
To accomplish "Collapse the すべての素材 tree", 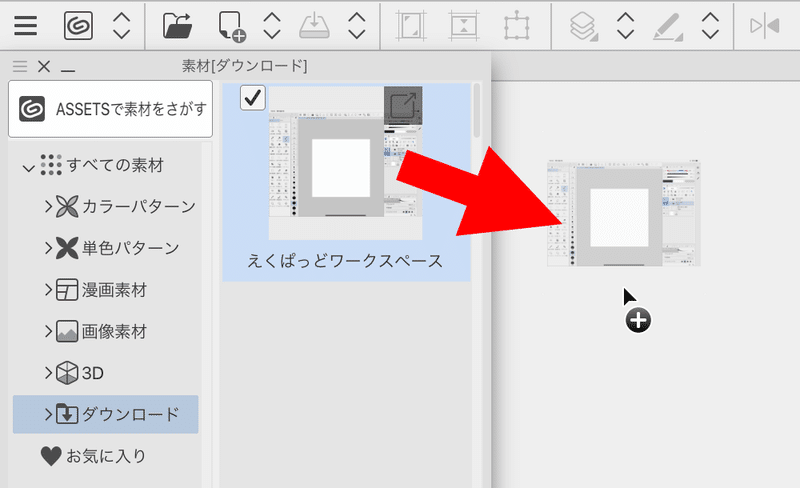I will (29, 167).
